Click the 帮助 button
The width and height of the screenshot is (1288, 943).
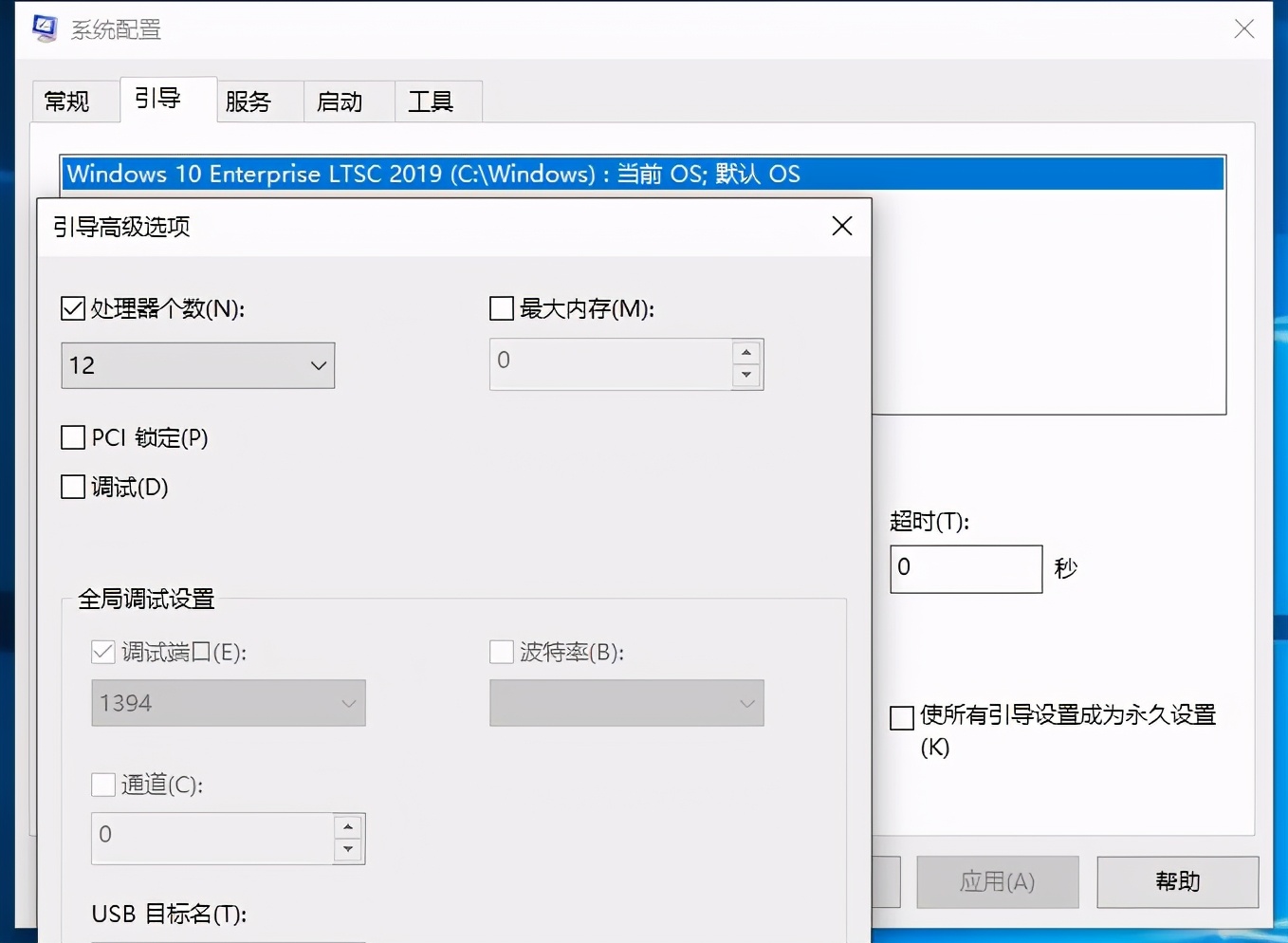point(1177,881)
